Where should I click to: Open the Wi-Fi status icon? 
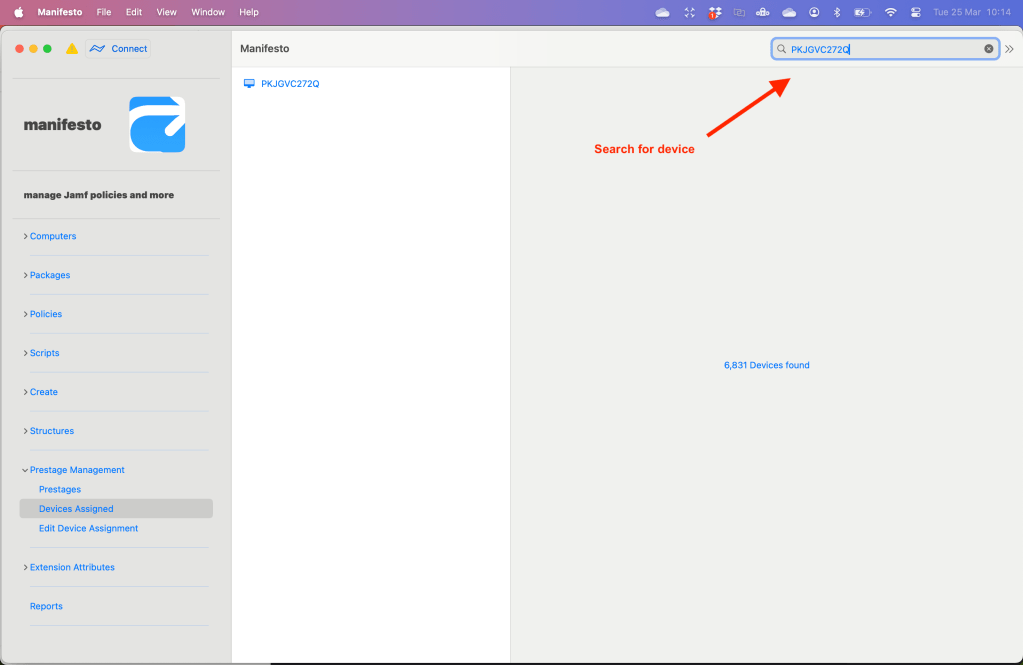pos(890,12)
